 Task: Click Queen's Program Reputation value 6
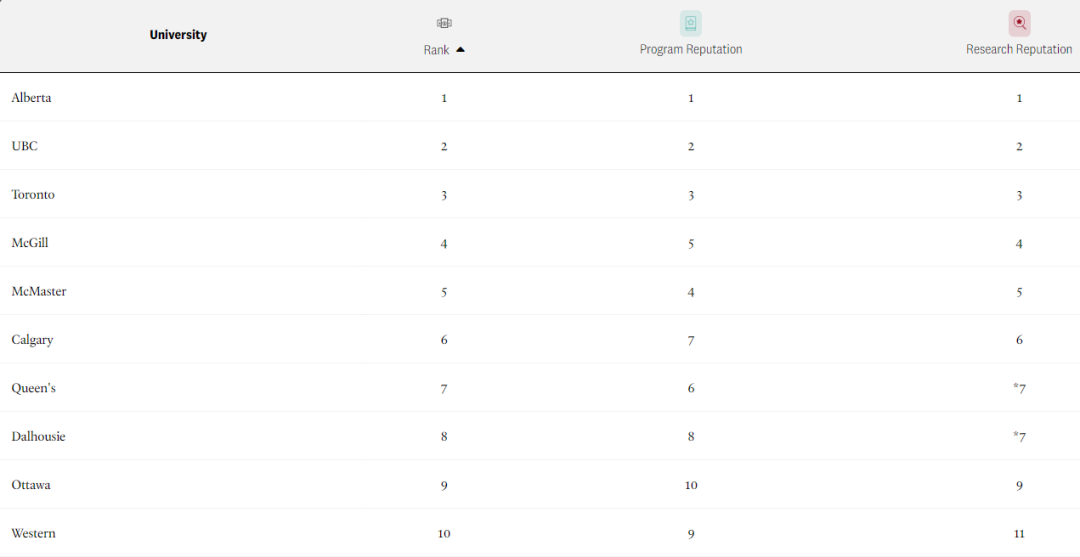[691, 388]
